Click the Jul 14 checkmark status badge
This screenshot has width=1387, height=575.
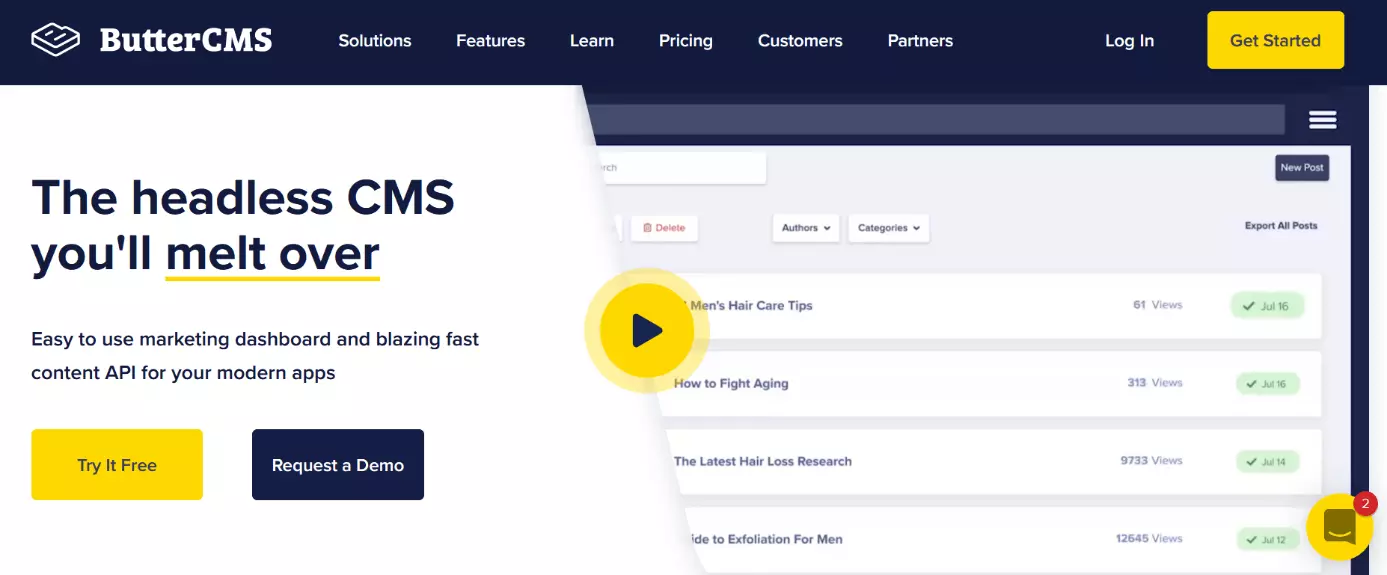tap(1267, 462)
